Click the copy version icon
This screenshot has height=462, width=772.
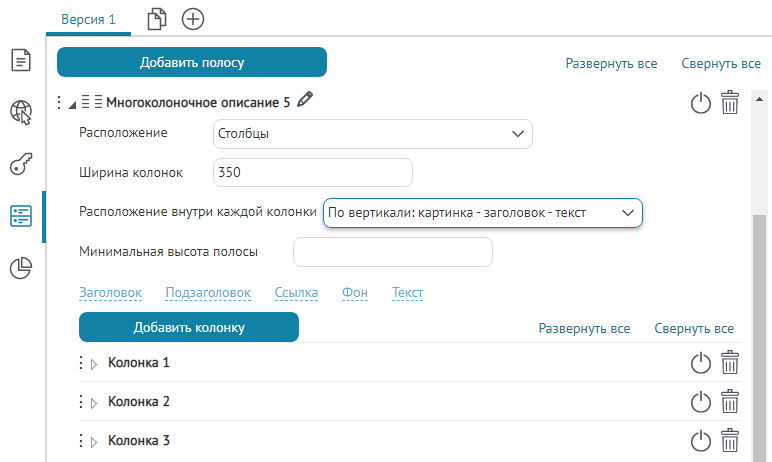point(156,19)
